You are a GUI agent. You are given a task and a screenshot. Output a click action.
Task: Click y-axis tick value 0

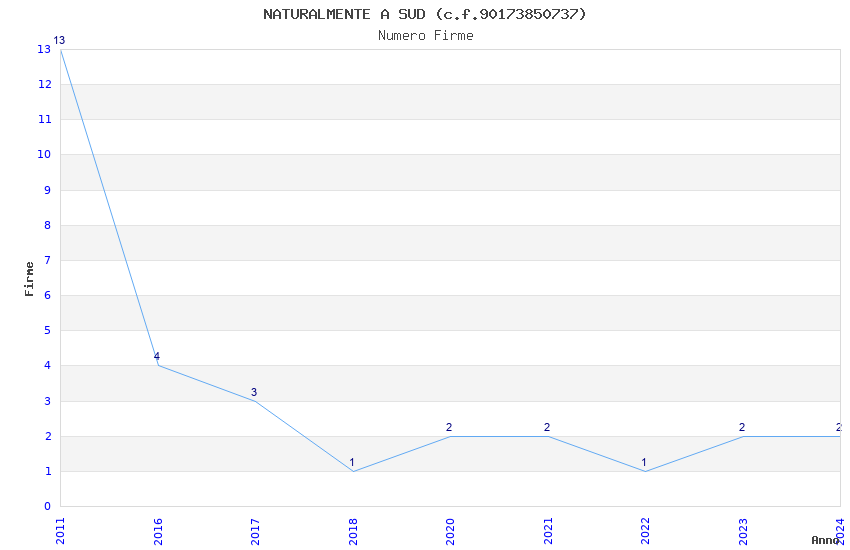(x=48, y=506)
